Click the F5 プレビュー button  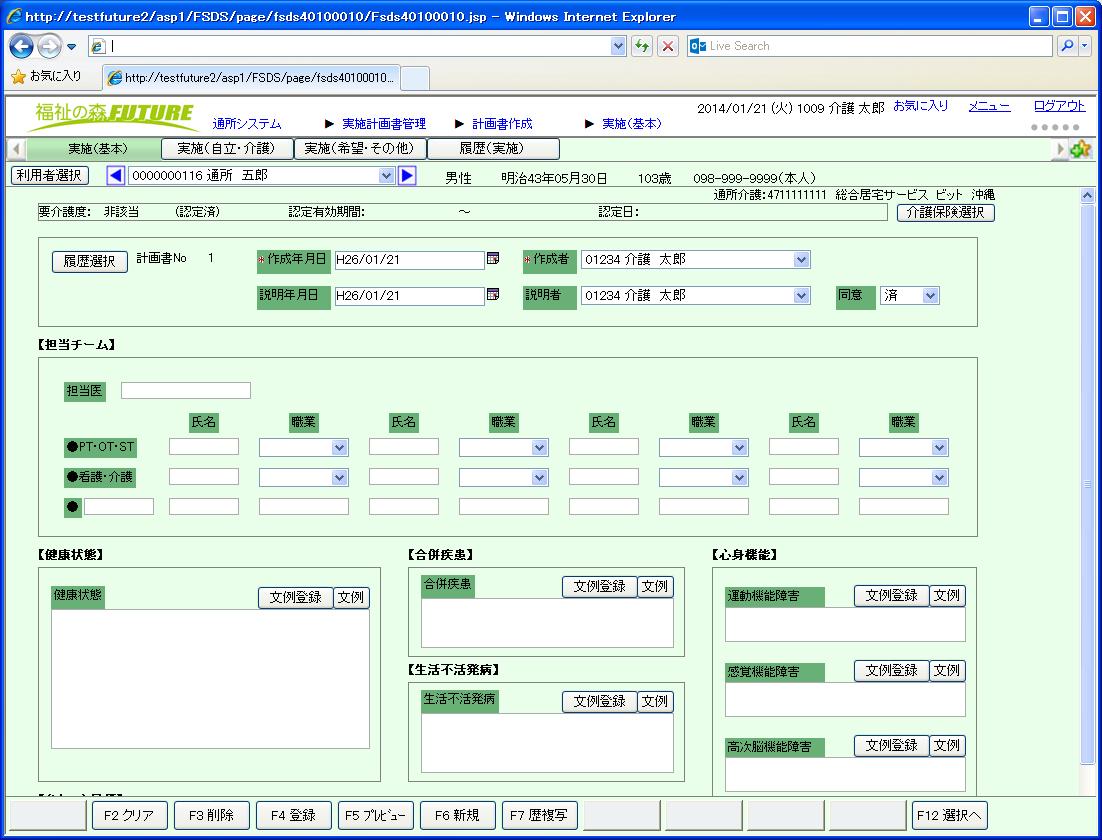pos(375,815)
